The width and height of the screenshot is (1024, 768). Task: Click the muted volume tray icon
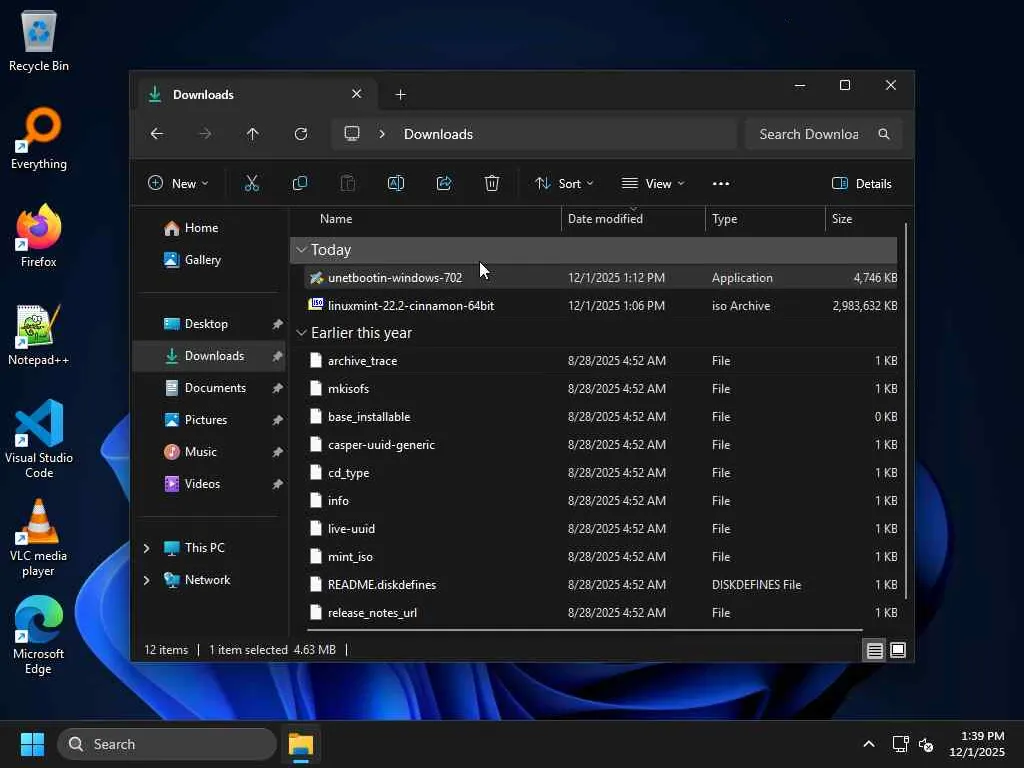click(x=926, y=744)
